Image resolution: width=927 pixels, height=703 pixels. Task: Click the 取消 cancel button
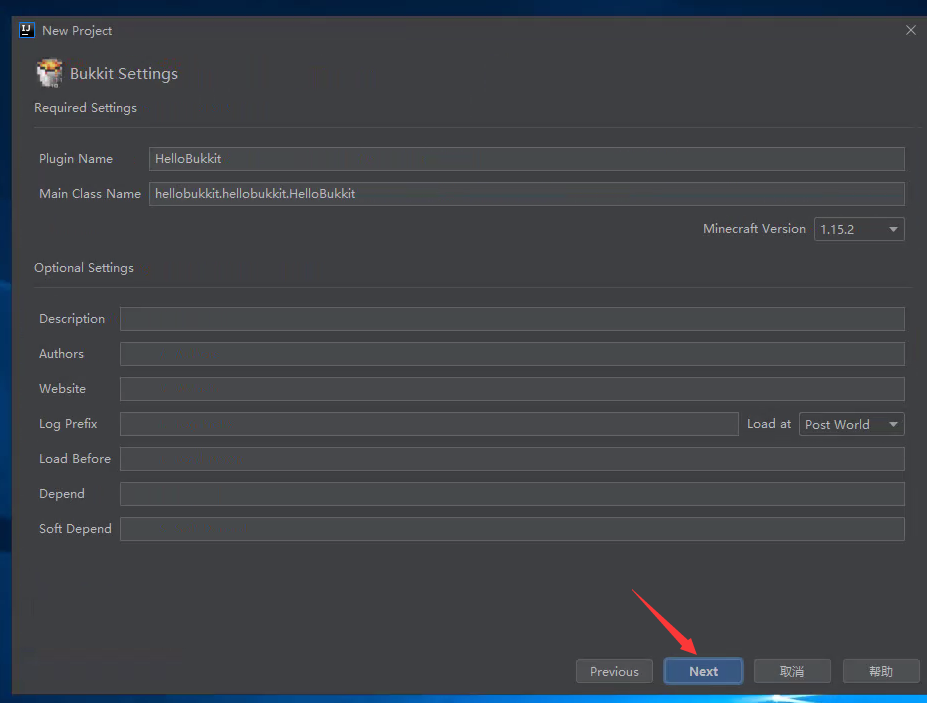pyautogui.click(x=792, y=671)
